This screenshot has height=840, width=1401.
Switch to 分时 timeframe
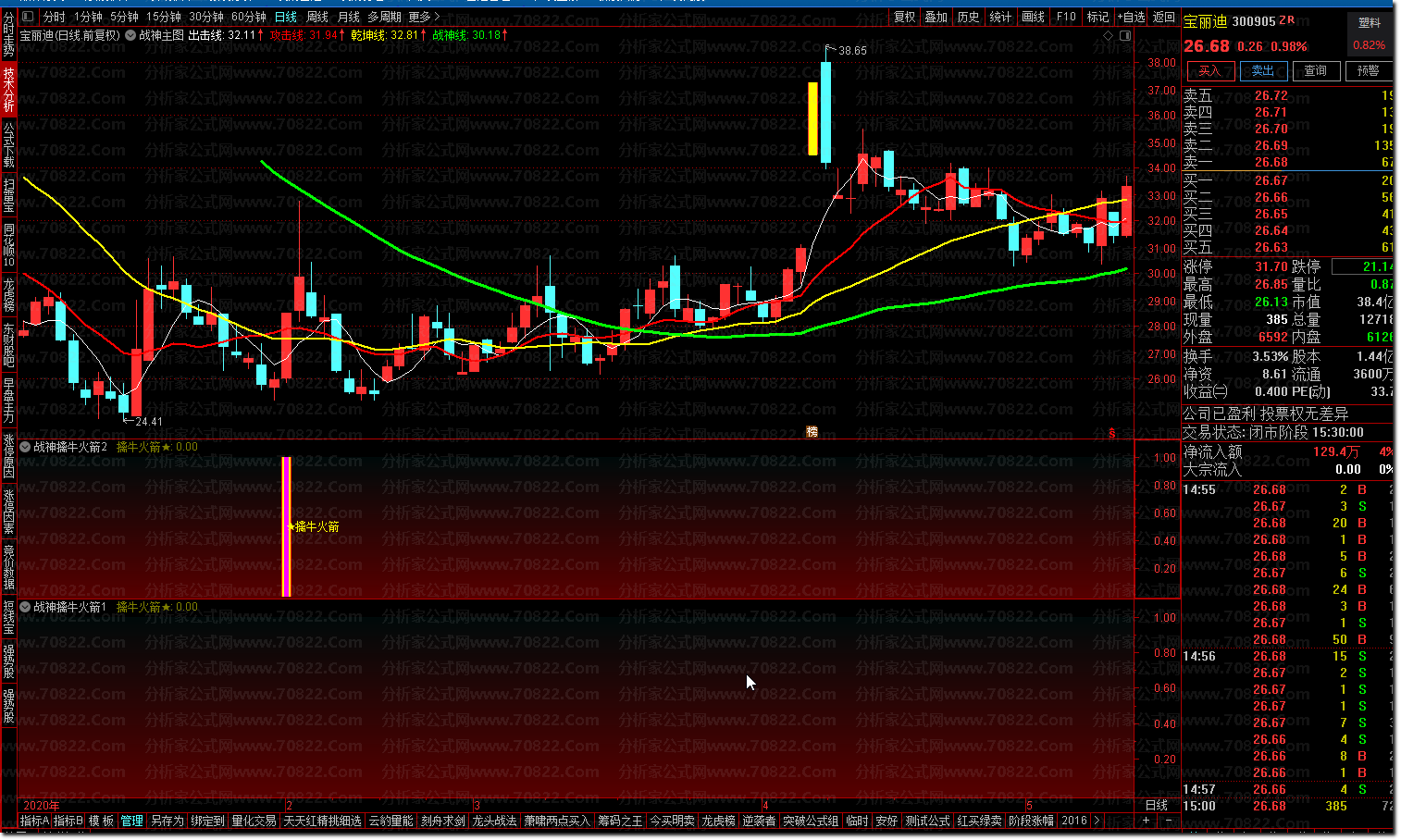[55, 17]
